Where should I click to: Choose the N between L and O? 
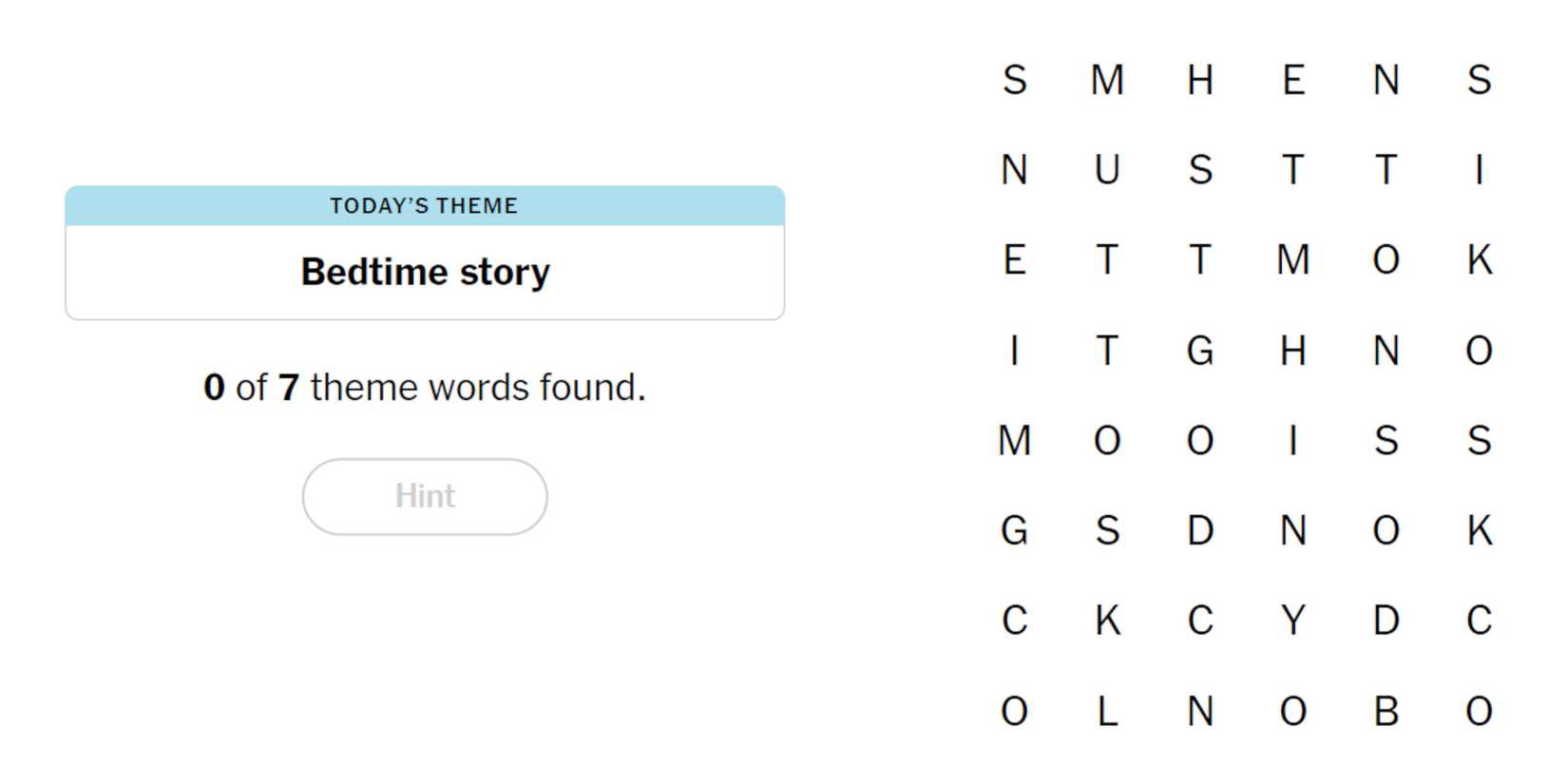click(1200, 711)
